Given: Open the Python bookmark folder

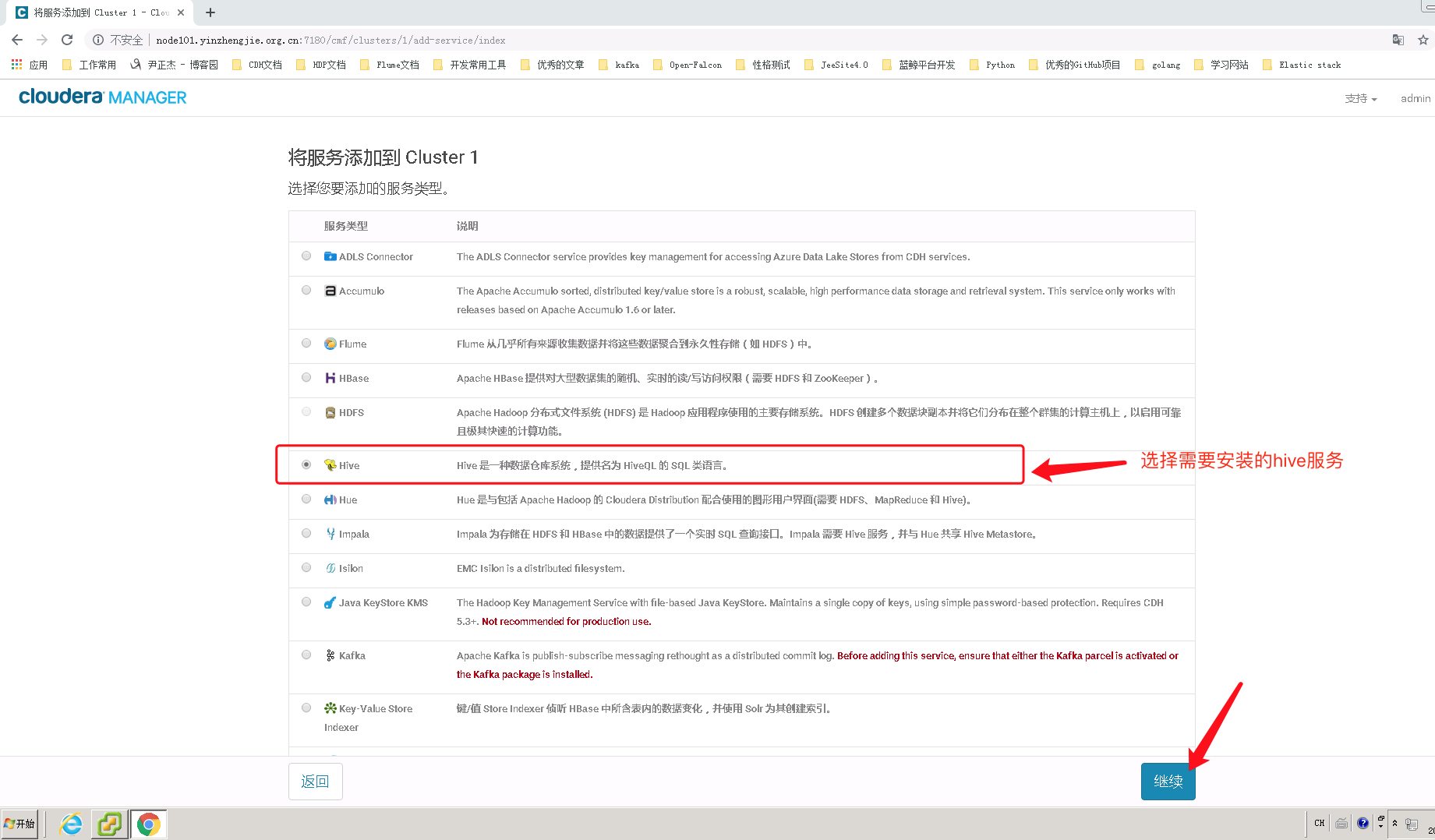Looking at the screenshot, I should pos(998,64).
